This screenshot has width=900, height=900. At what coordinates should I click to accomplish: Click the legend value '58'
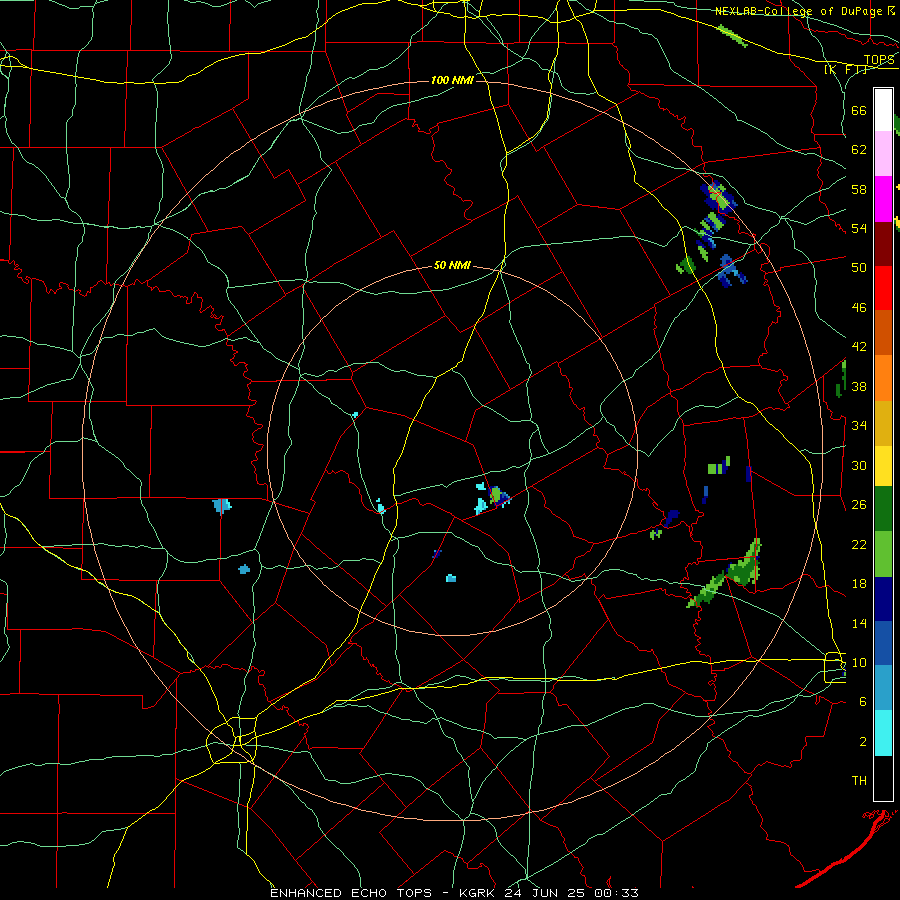click(859, 189)
